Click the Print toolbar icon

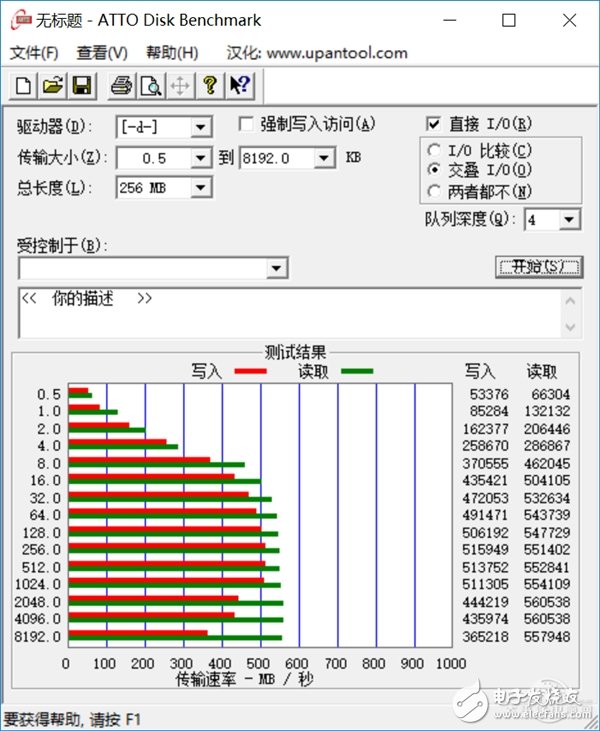coord(121,86)
